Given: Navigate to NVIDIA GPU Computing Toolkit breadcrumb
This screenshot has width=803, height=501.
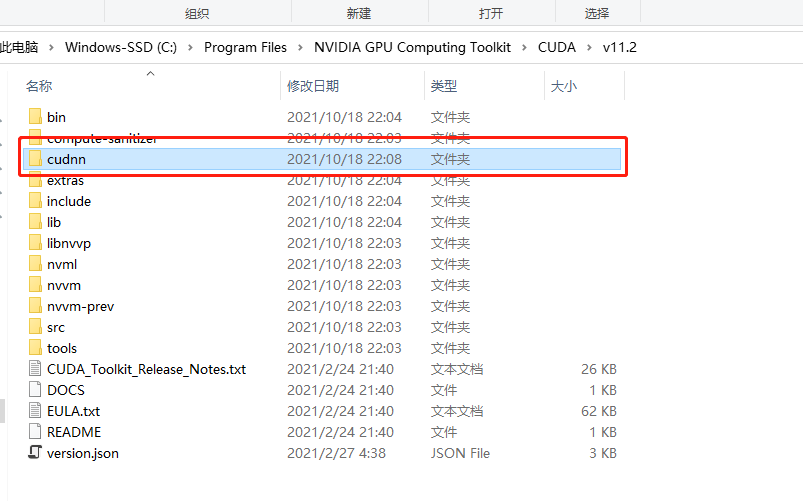Looking at the screenshot, I should click(412, 47).
